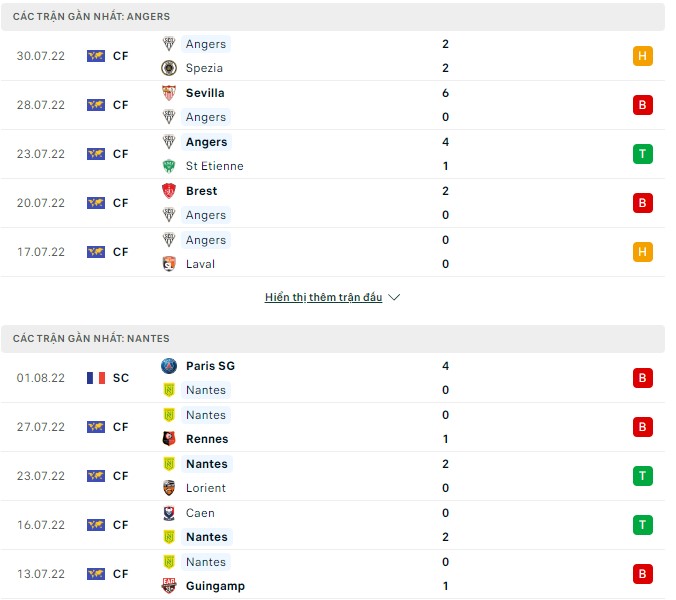Click the Caen team crest

(169, 513)
